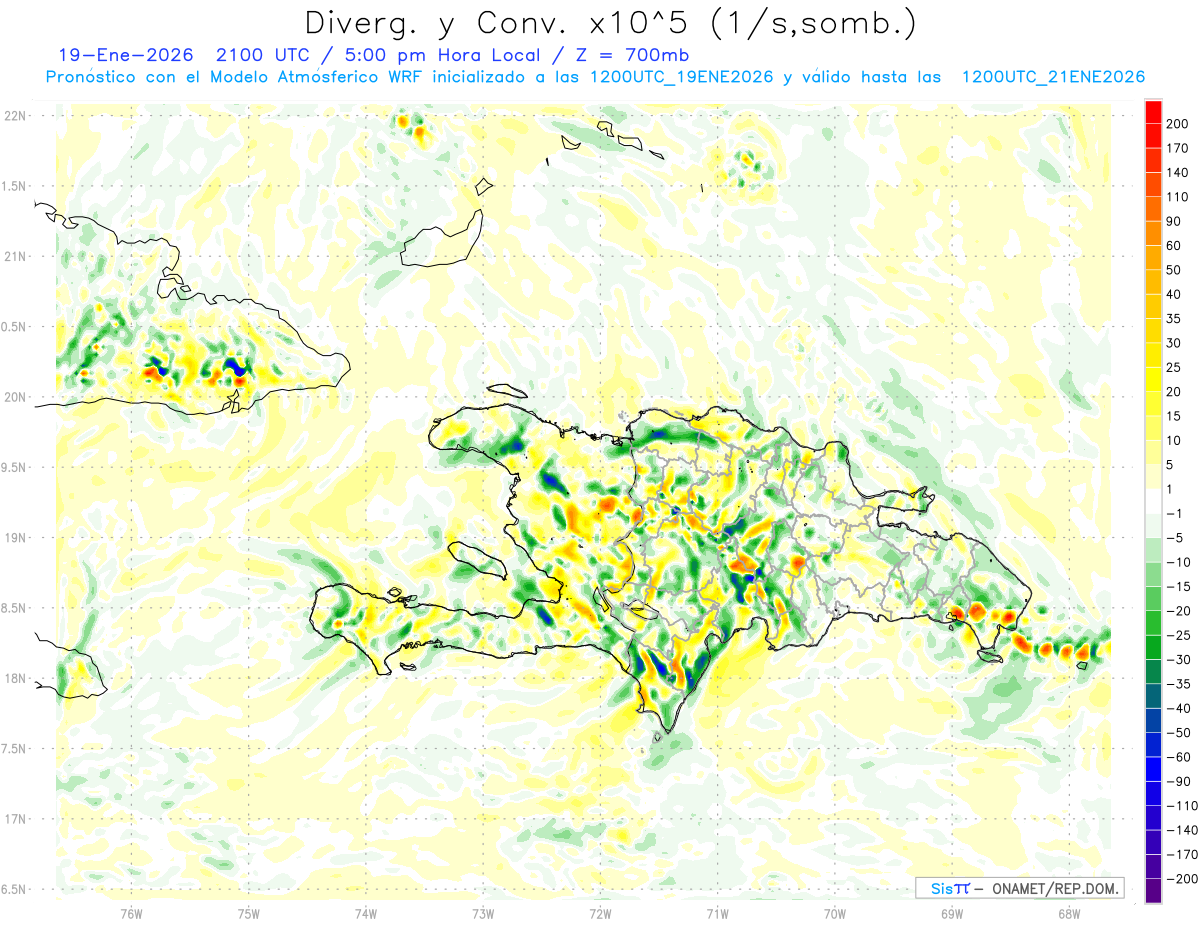Click the colorbar label '-25'
The width and height of the screenshot is (1200, 927).
click(1180, 635)
